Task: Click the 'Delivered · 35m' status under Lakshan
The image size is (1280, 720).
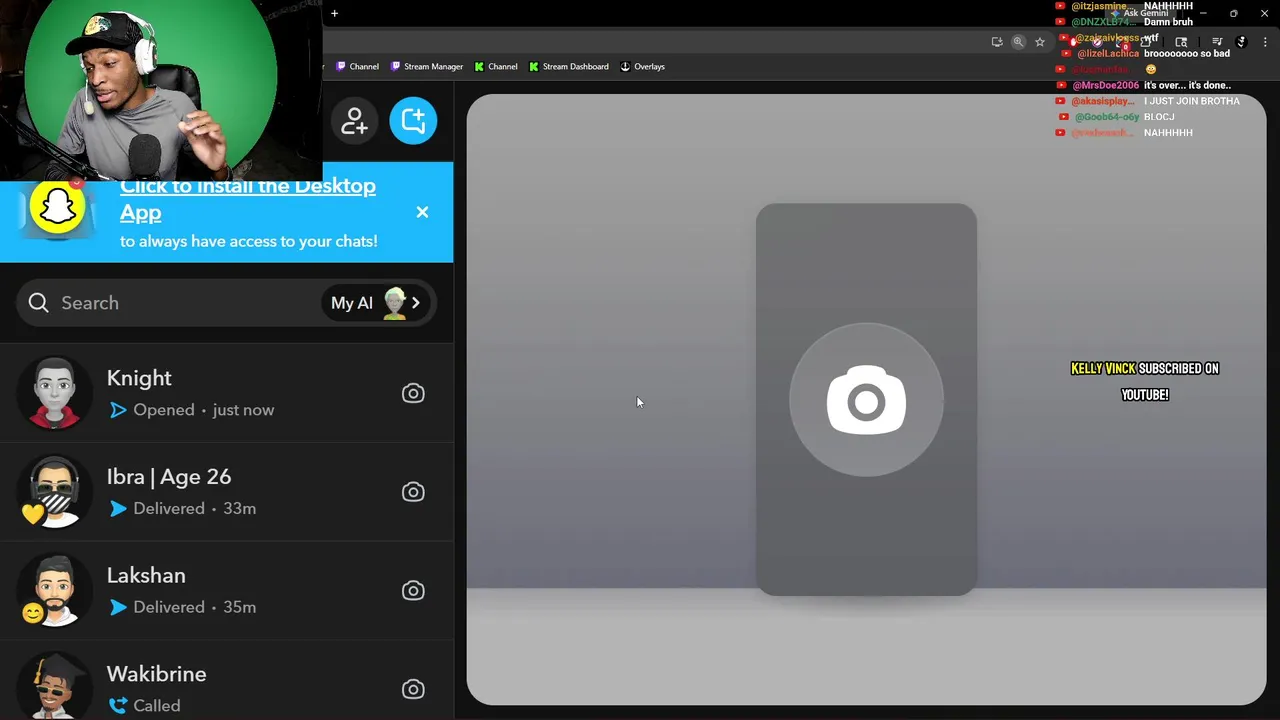Action: (x=182, y=607)
